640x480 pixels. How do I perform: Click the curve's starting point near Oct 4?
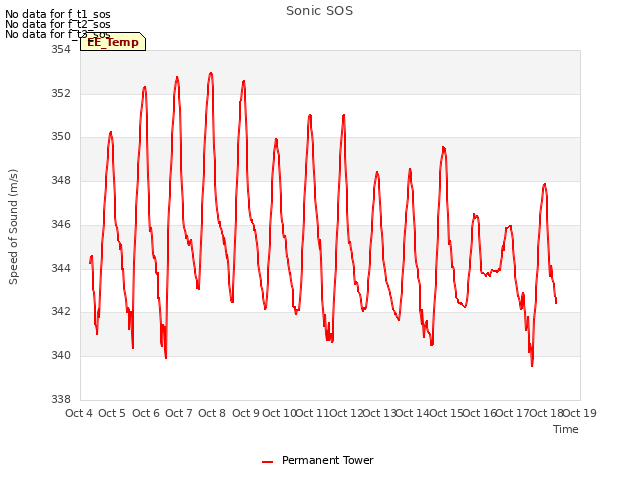[x=90, y=262]
